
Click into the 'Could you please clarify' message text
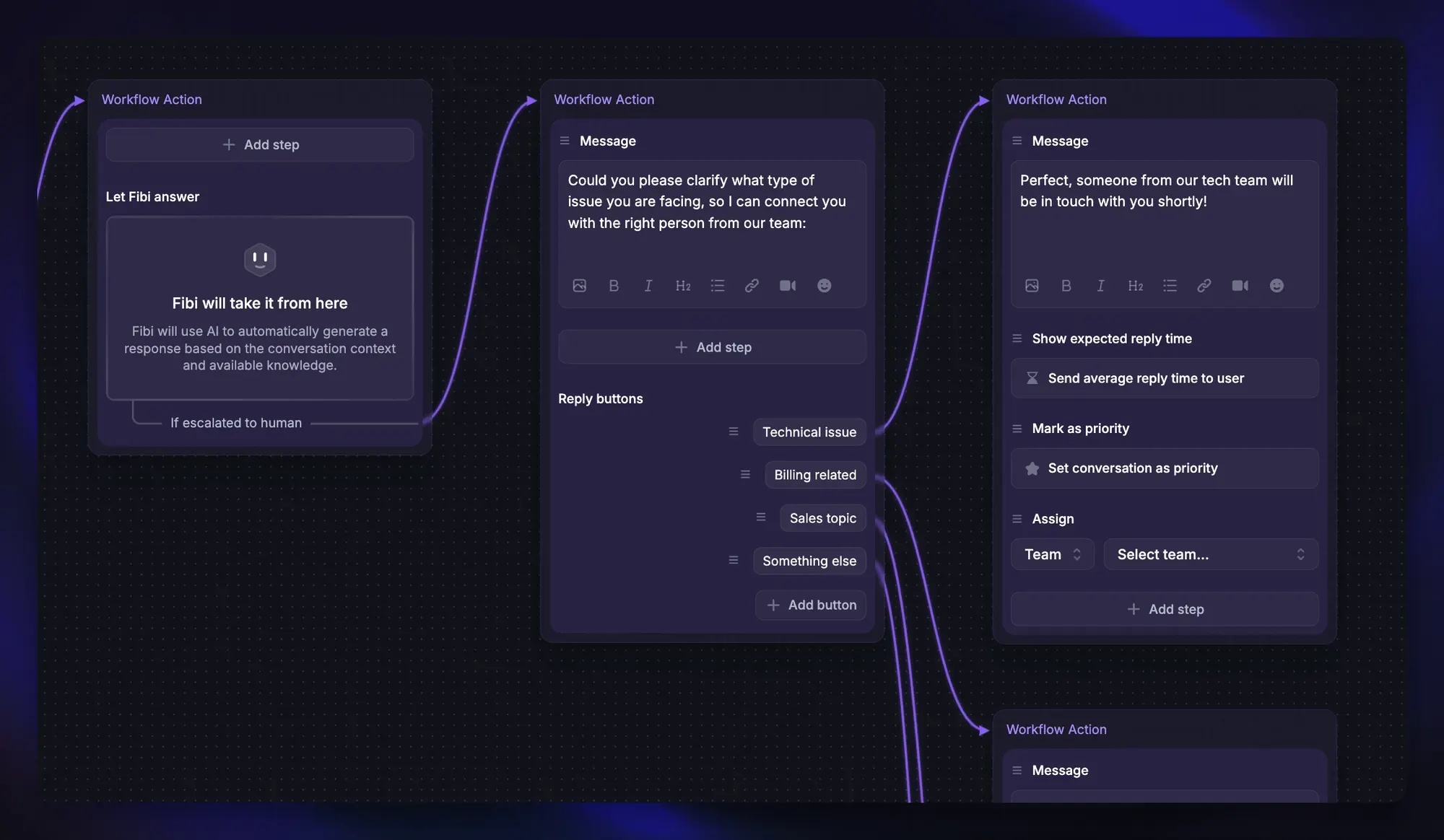point(706,201)
